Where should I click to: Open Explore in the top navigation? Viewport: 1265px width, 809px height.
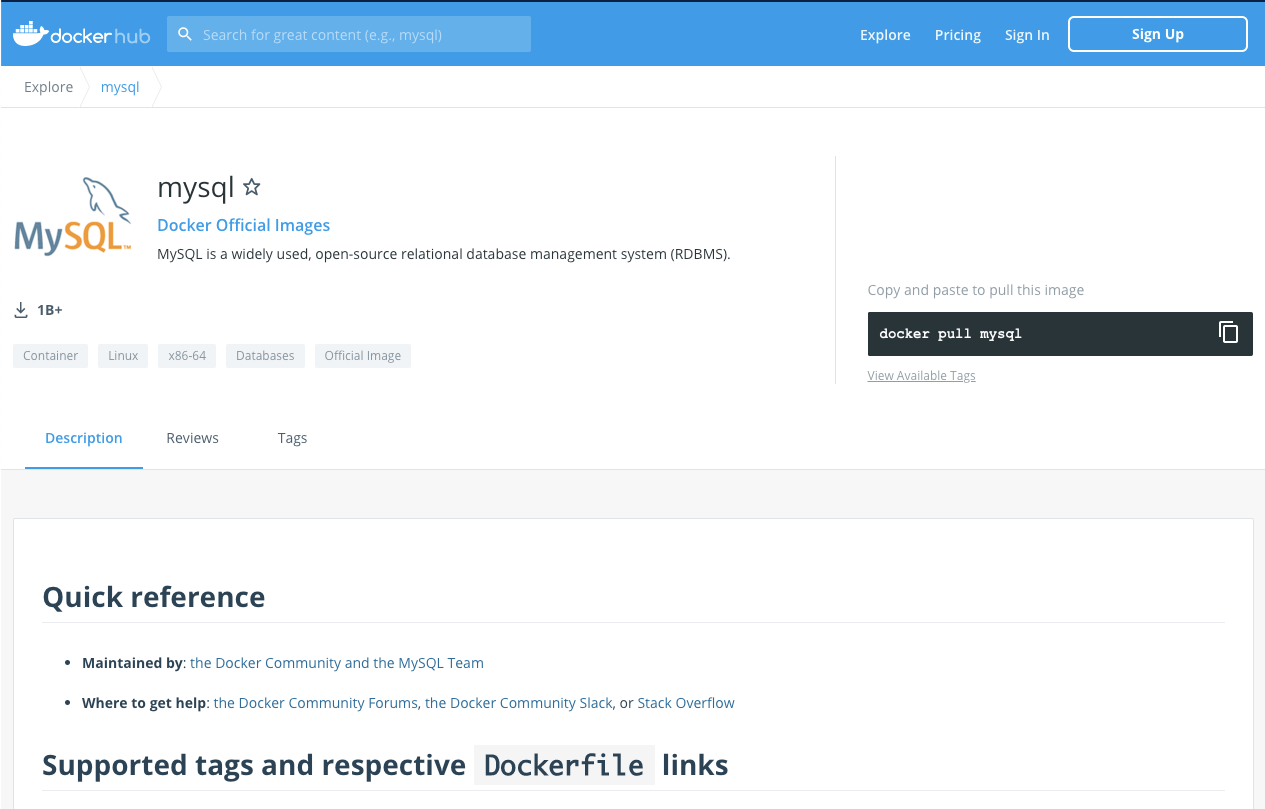(885, 34)
